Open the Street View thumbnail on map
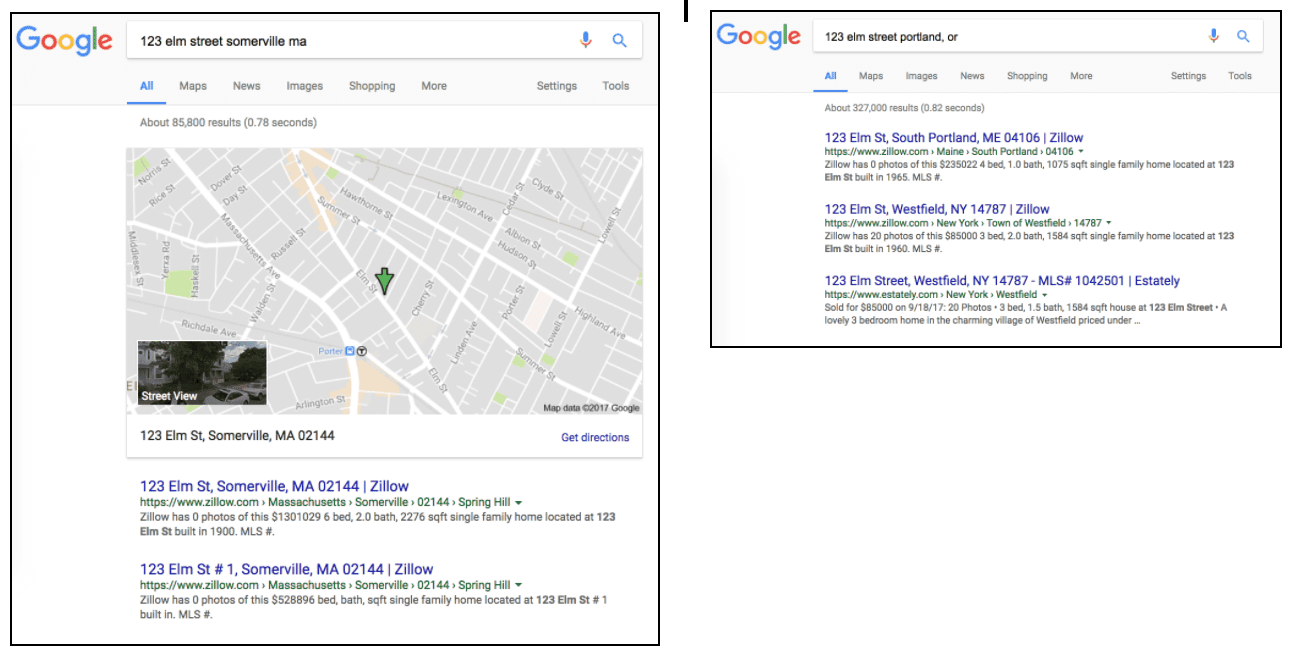Image resolution: width=1294 pixels, height=660 pixels. coord(202,373)
